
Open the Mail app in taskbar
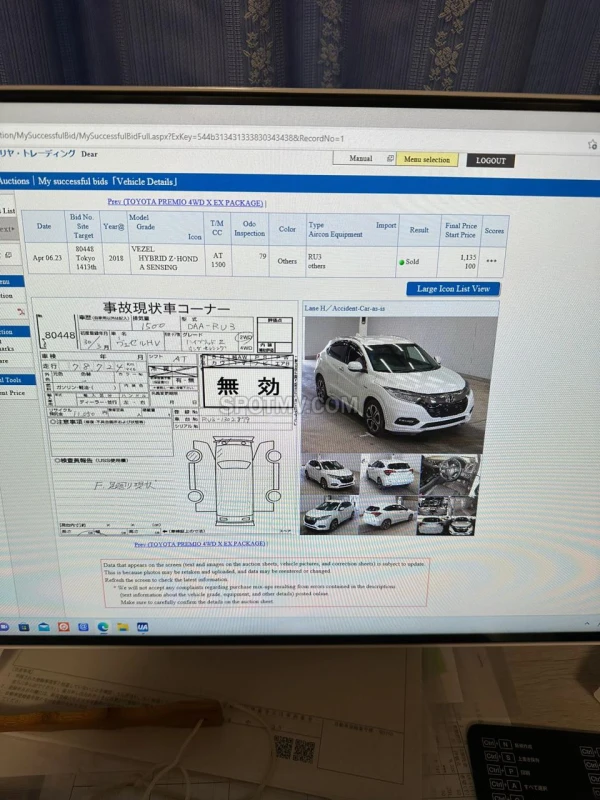(44, 627)
